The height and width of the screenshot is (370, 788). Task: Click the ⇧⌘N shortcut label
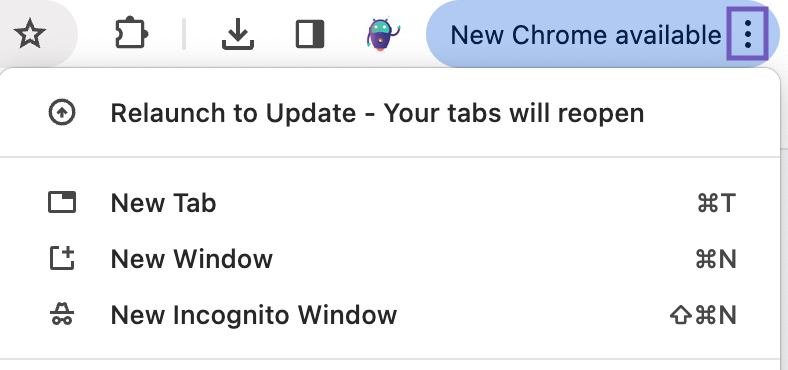click(x=704, y=315)
